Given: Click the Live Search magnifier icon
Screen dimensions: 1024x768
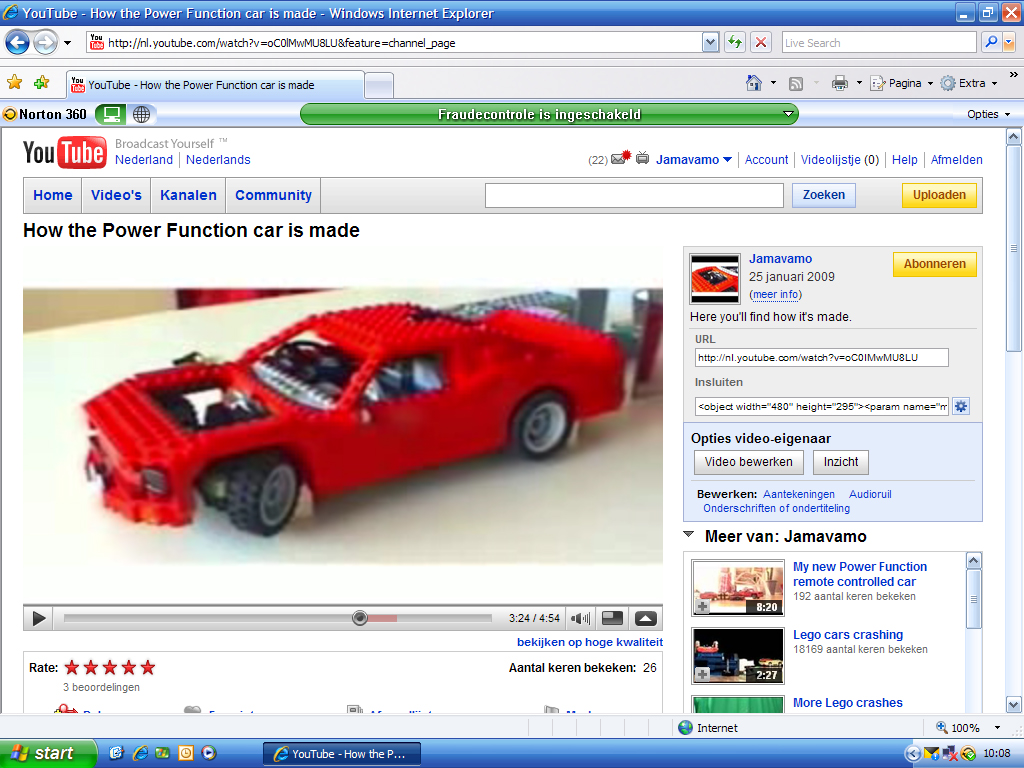Looking at the screenshot, I should (991, 42).
